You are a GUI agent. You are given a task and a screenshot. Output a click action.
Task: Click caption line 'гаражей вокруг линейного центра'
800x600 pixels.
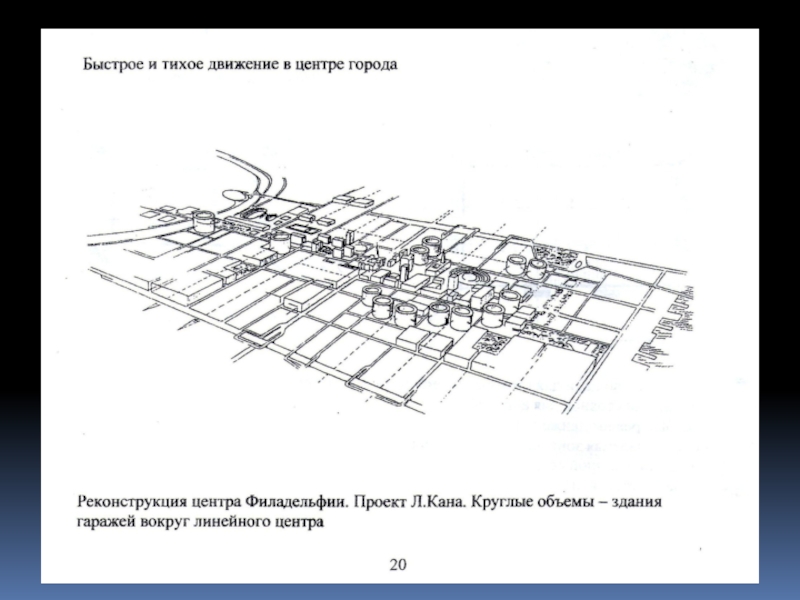(x=200, y=523)
